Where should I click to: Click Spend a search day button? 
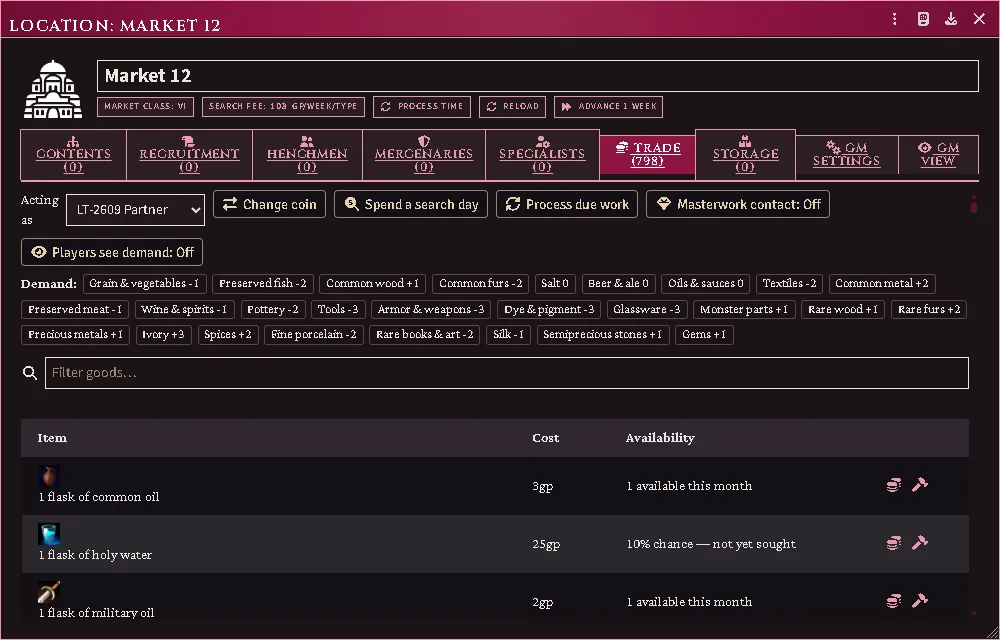tap(411, 205)
